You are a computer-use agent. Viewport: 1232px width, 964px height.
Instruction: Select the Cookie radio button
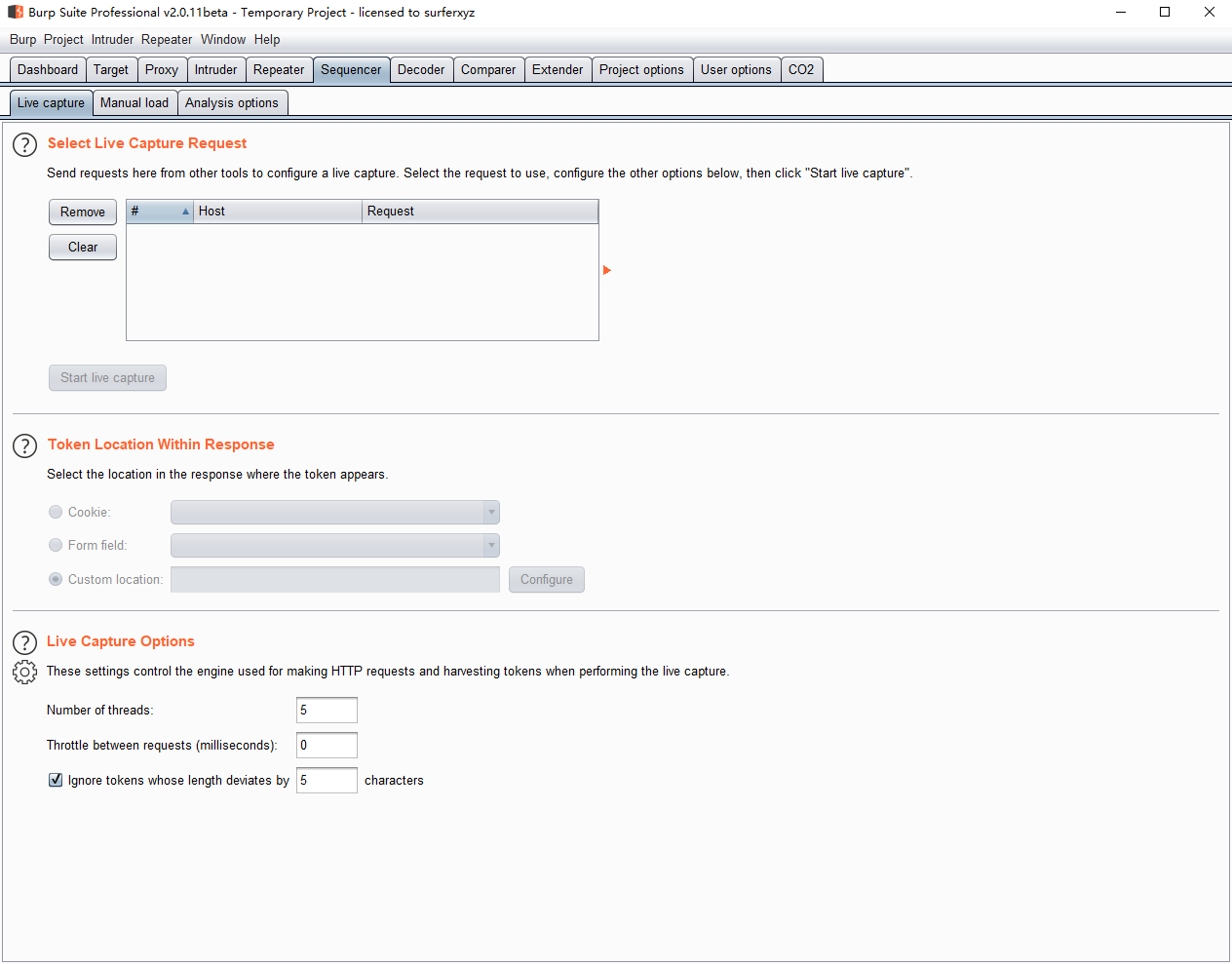point(56,513)
